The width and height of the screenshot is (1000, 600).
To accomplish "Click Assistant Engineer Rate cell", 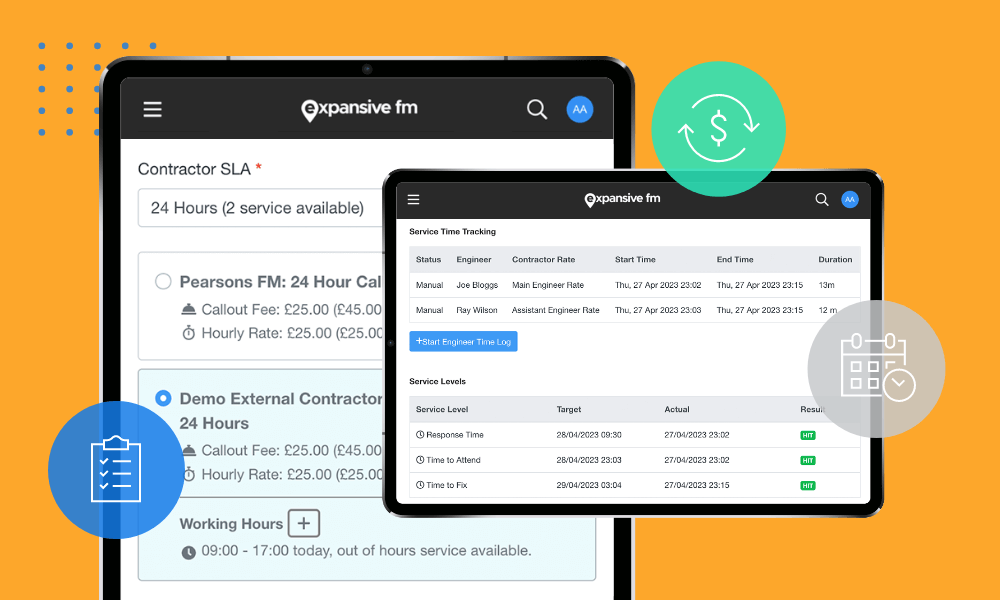I will 555,310.
